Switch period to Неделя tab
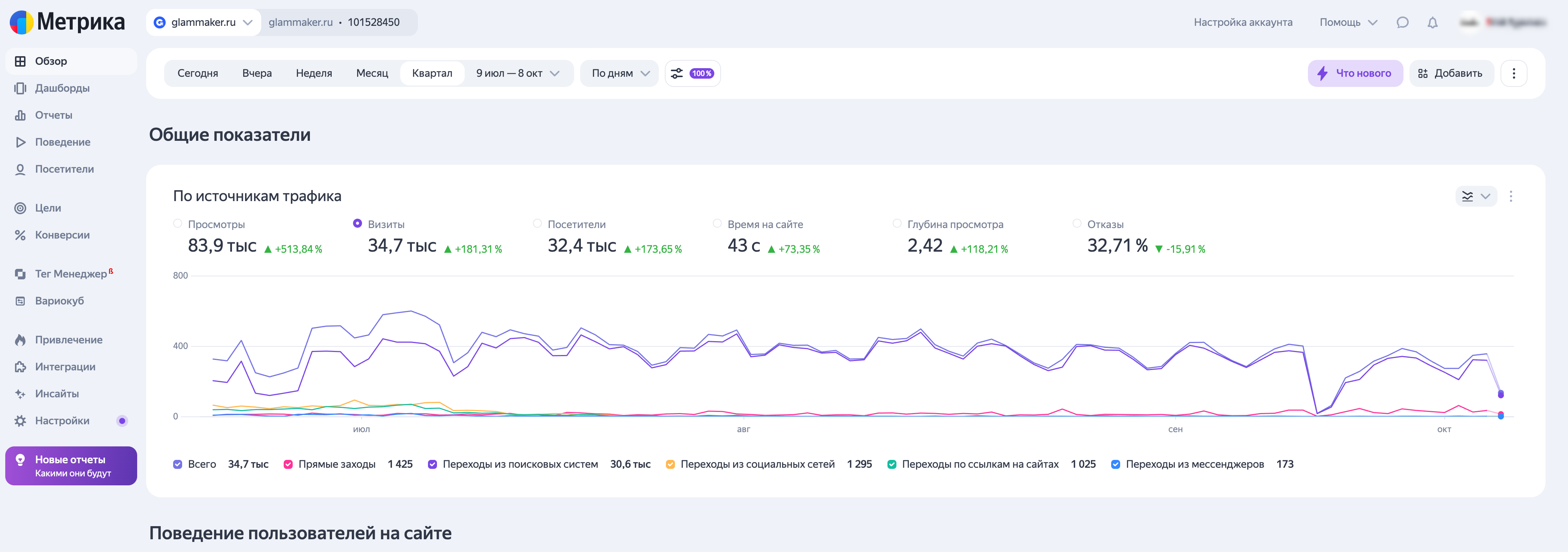1568x552 pixels. click(x=313, y=73)
